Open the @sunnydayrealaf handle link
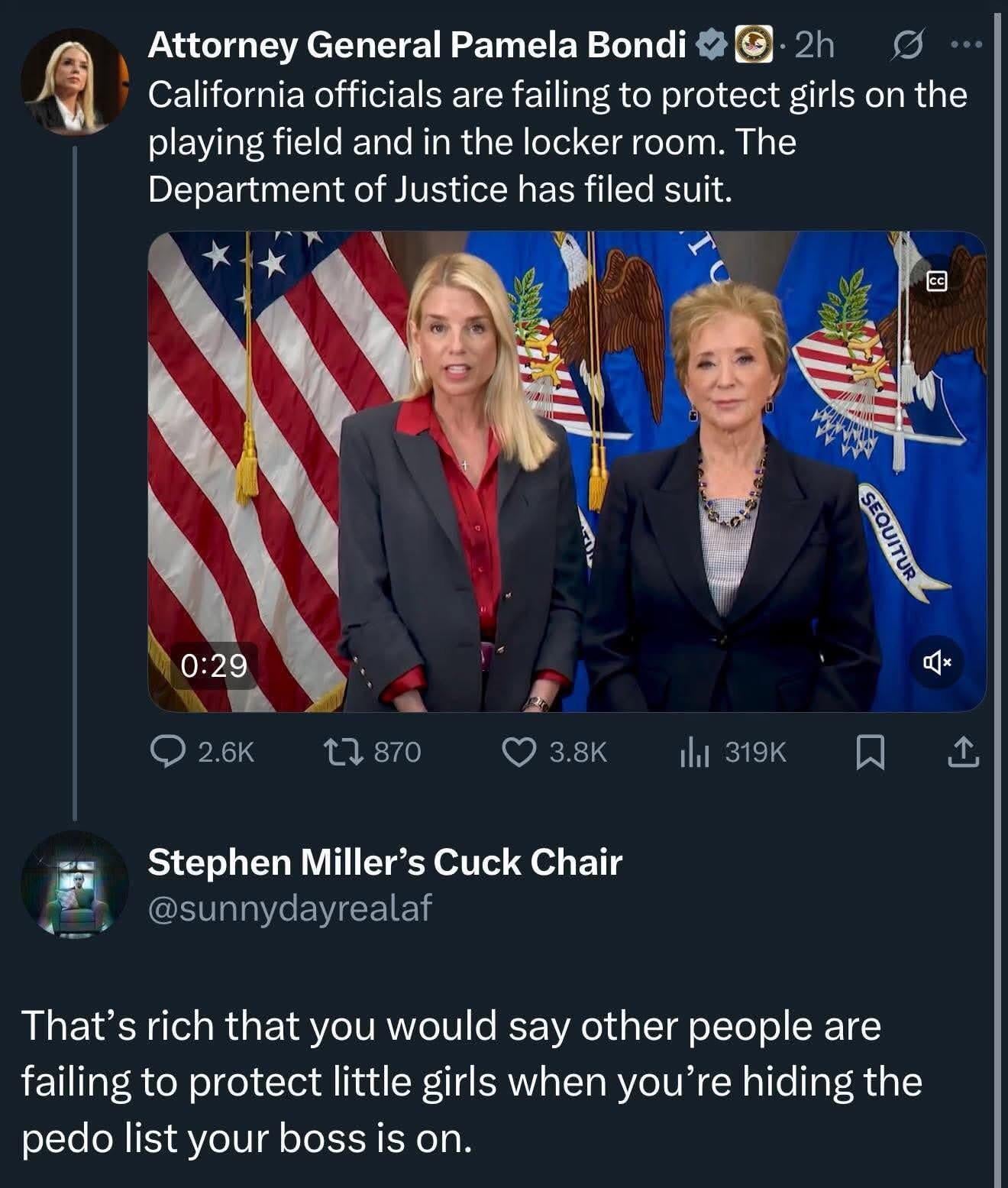The image size is (1008, 1188). tap(289, 908)
